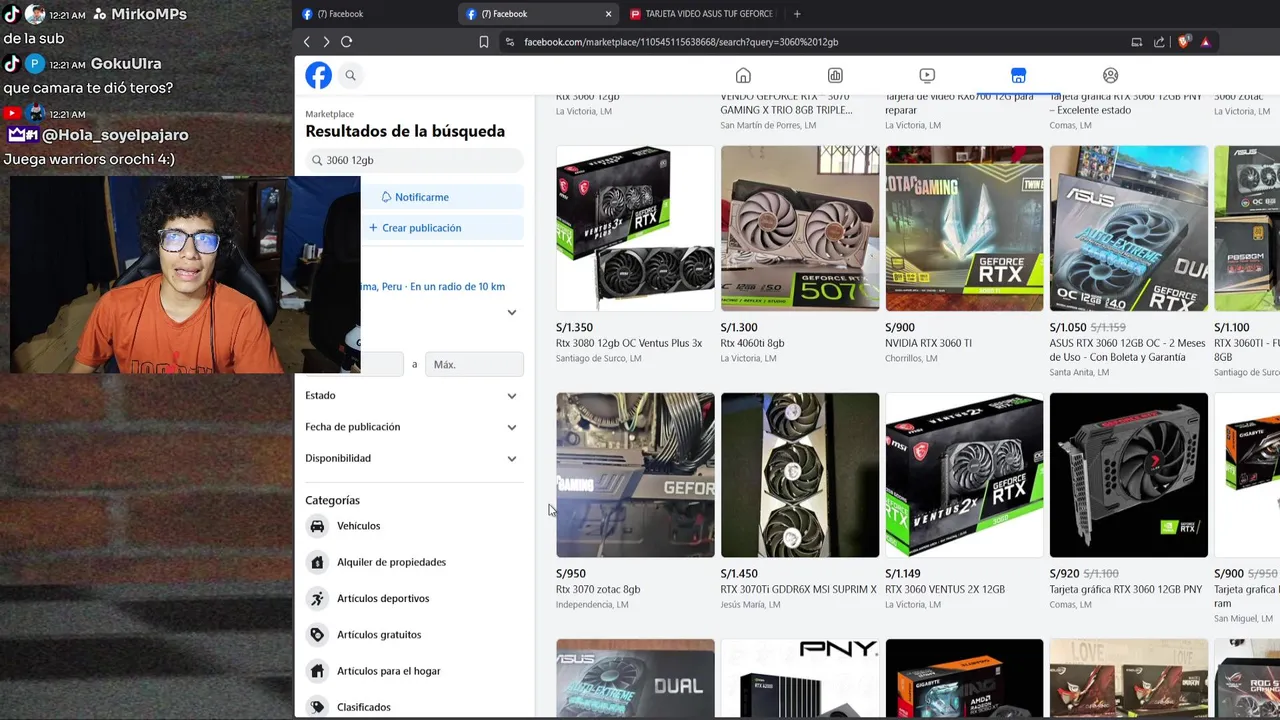Open Artículos para el hogar icon
The image size is (1280, 720).
(x=317, y=671)
